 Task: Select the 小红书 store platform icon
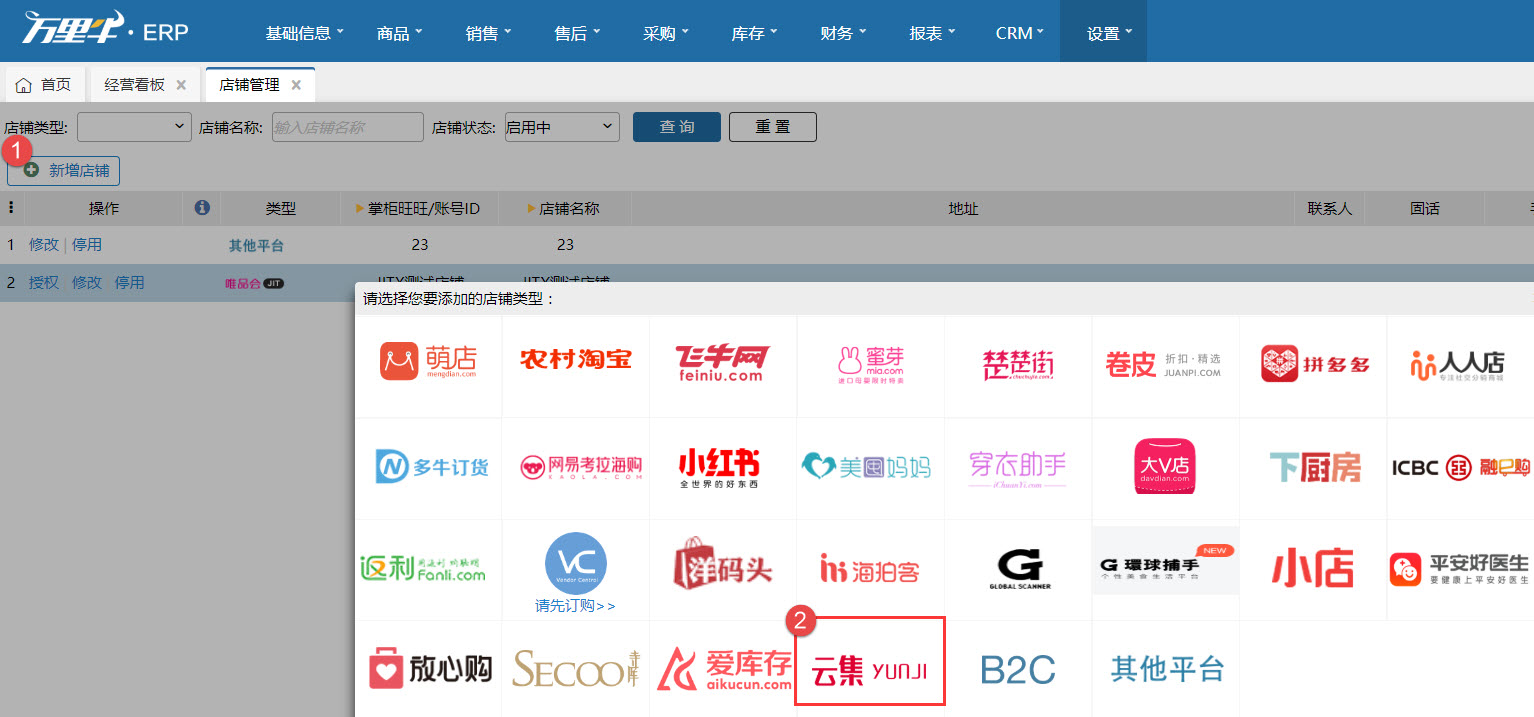tap(722, 466)
